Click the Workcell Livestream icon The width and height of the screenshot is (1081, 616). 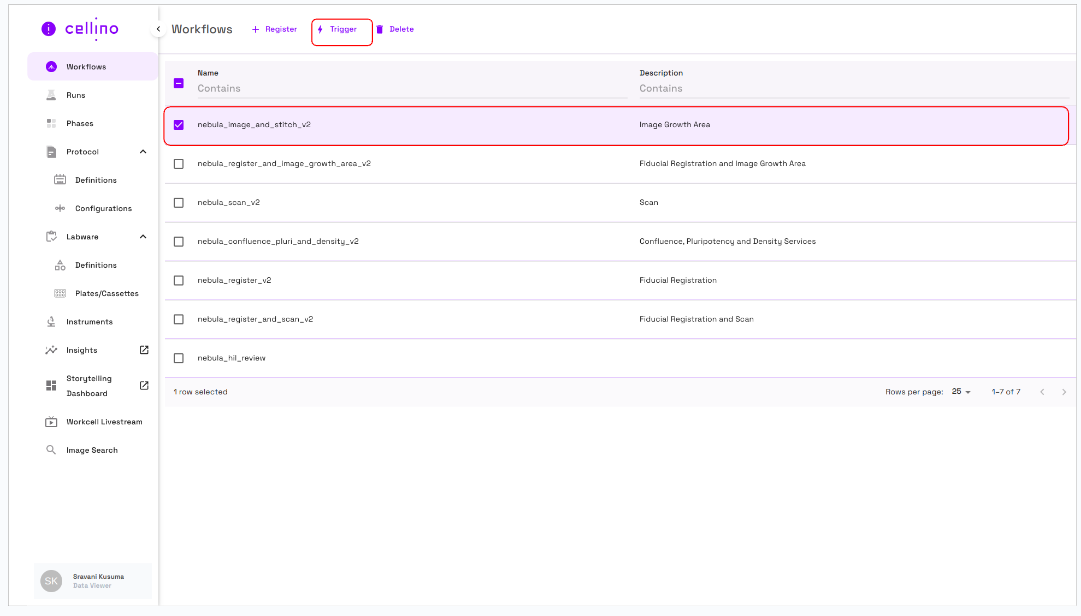click(51, 422)
